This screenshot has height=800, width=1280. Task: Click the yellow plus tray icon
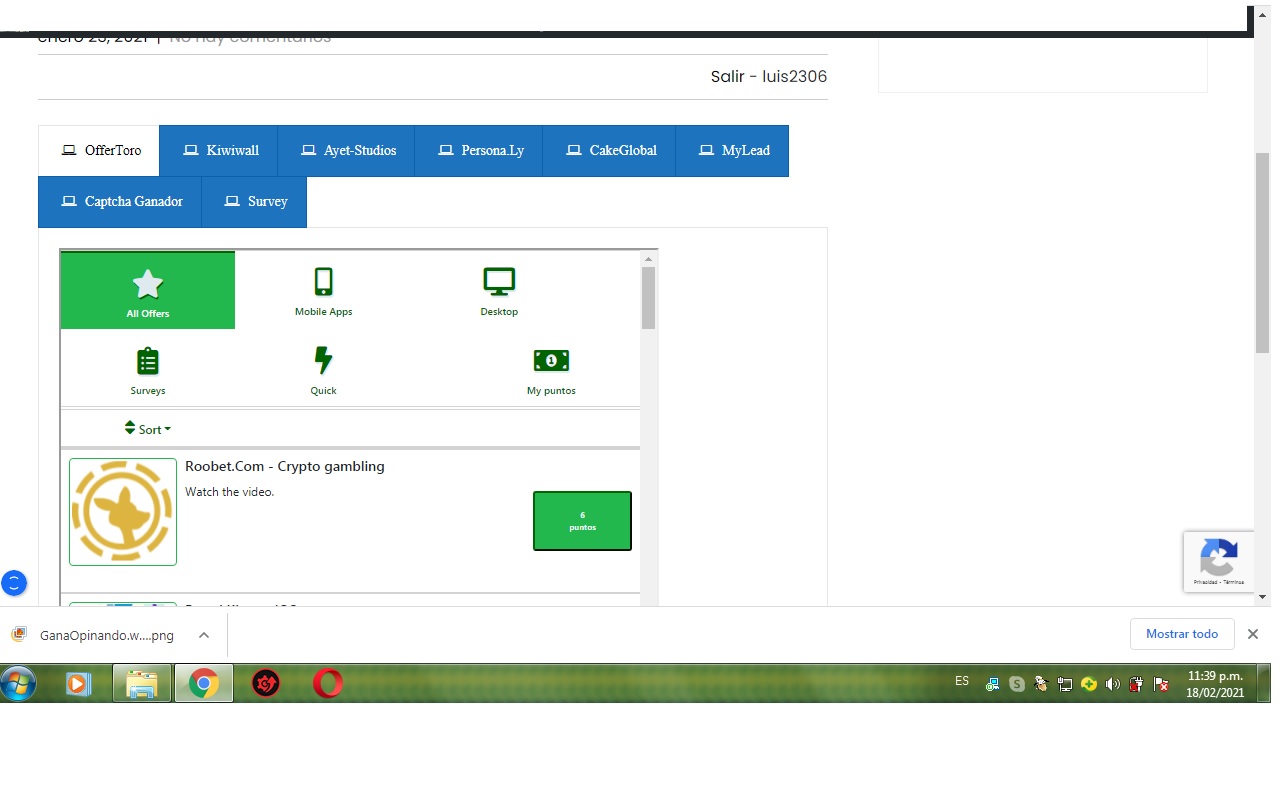1089,685
